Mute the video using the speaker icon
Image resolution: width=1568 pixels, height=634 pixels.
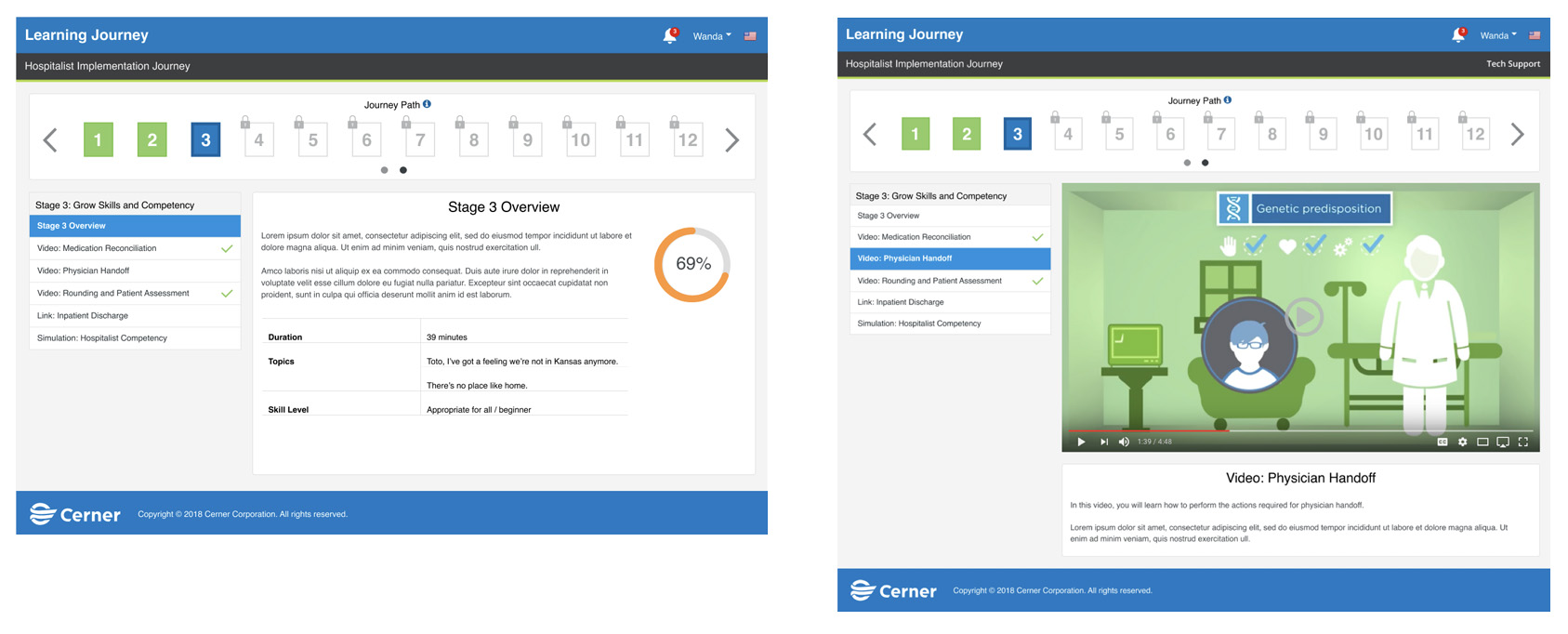tap(1124, 442)
